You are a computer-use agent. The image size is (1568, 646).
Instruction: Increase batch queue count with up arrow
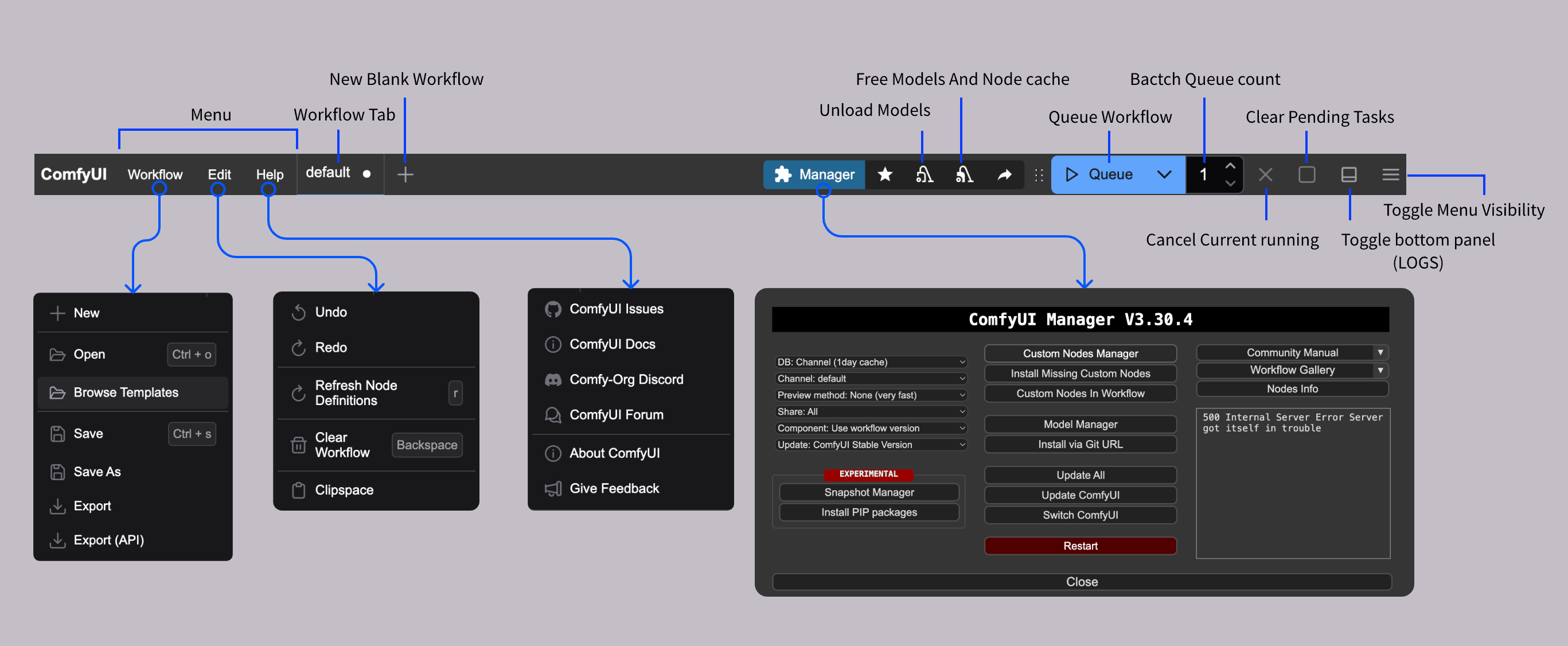(x=1230, y=166)
